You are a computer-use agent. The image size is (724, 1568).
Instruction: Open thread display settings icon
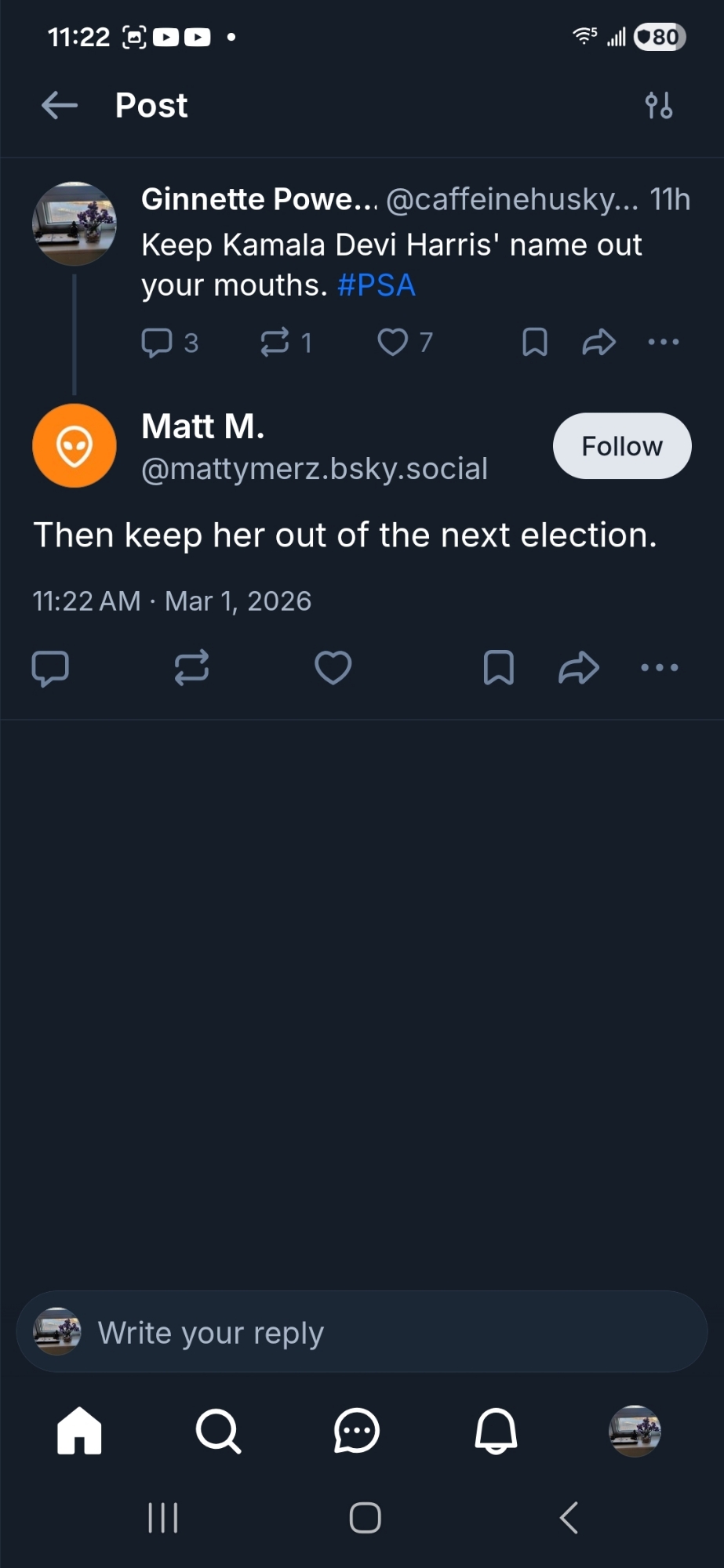coord(658,105)
